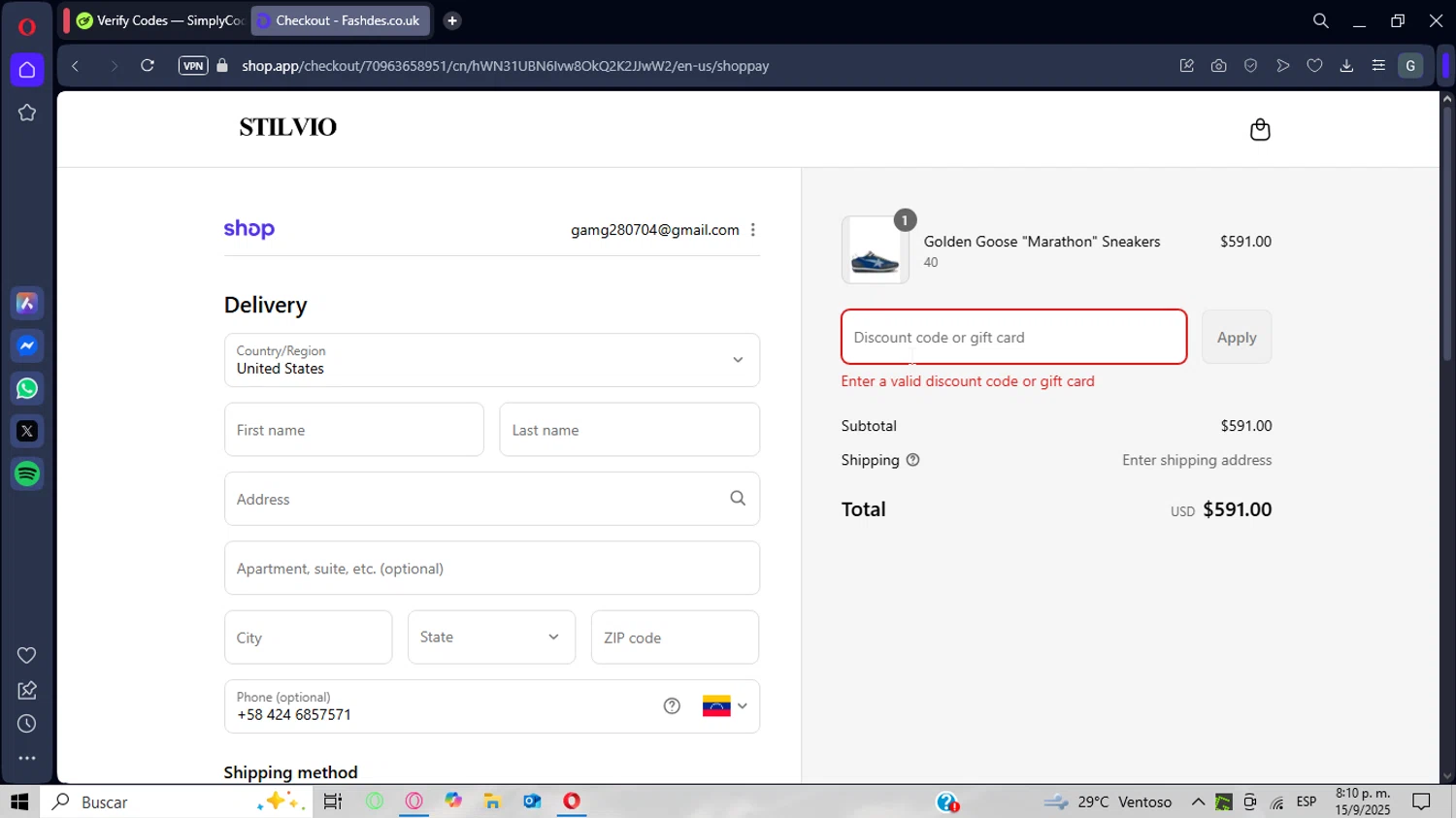Click the ZIP code field
Screen dimensions: 1456x818
pyautogui.click(x=675, y=638)
